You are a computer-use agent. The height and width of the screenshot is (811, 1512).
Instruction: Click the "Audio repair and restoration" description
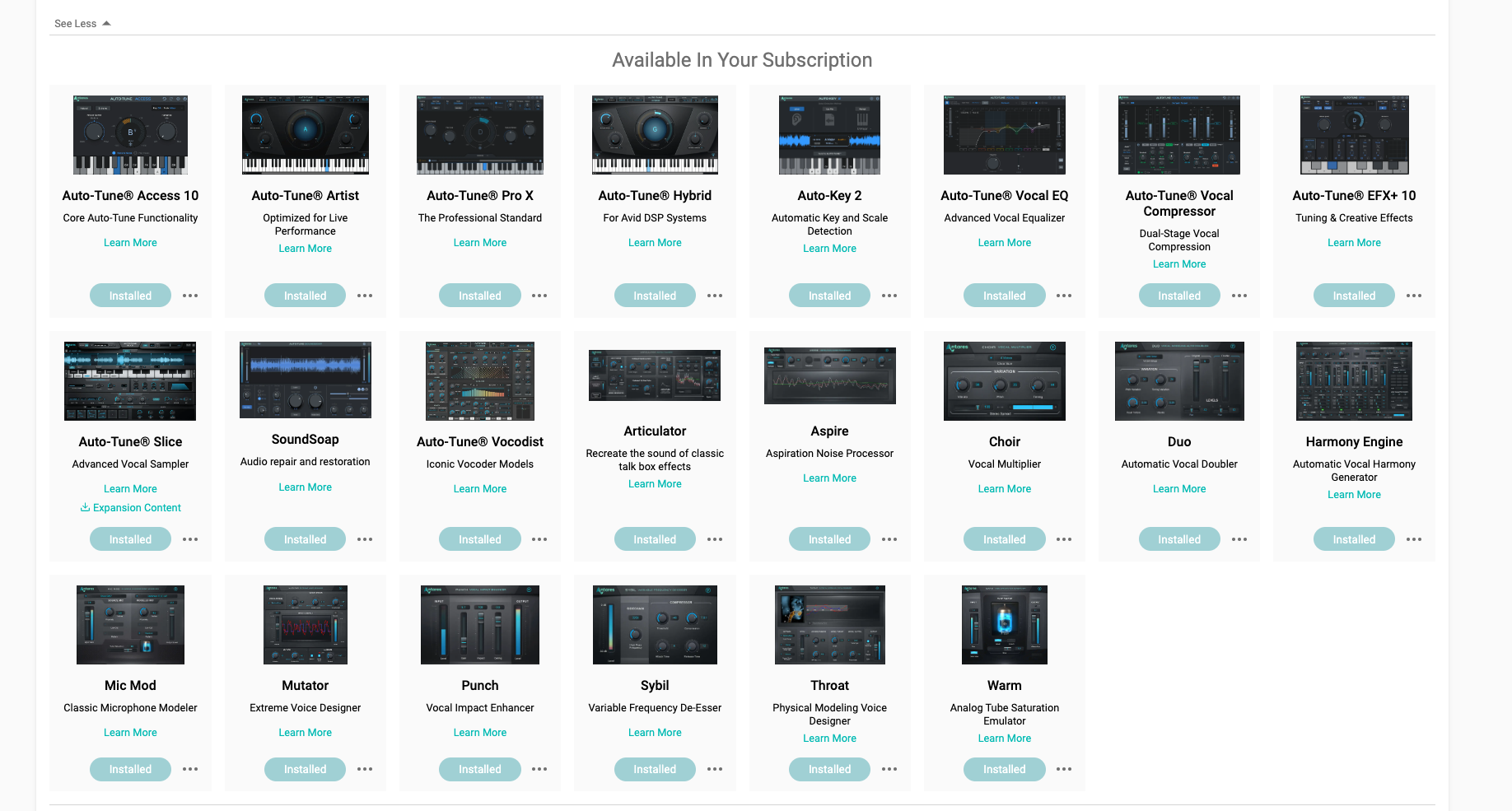tap(305, 462)
